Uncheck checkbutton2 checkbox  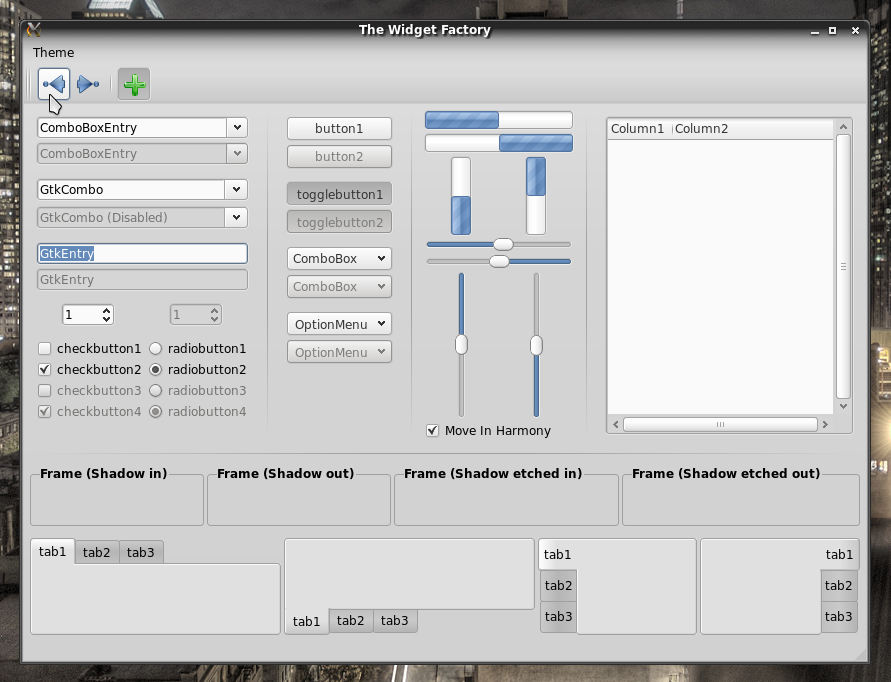click(44, 369)
